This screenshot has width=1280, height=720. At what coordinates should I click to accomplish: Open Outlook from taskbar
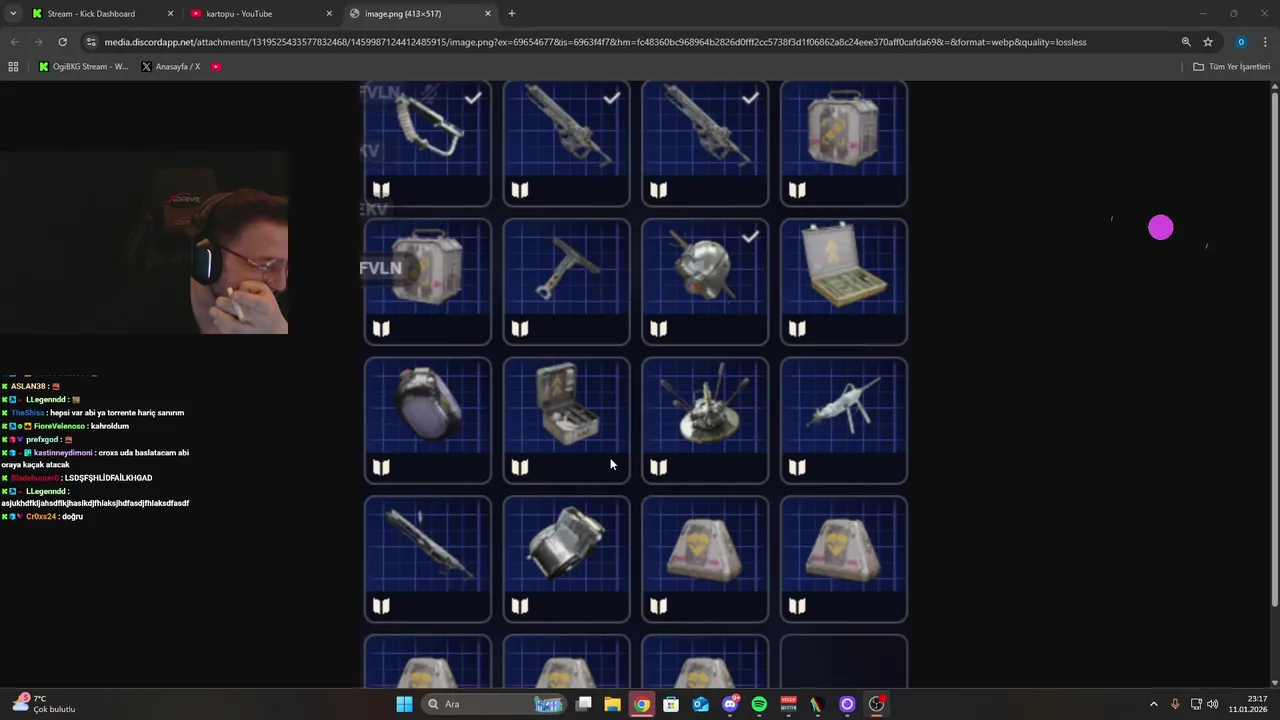(701, 704)
